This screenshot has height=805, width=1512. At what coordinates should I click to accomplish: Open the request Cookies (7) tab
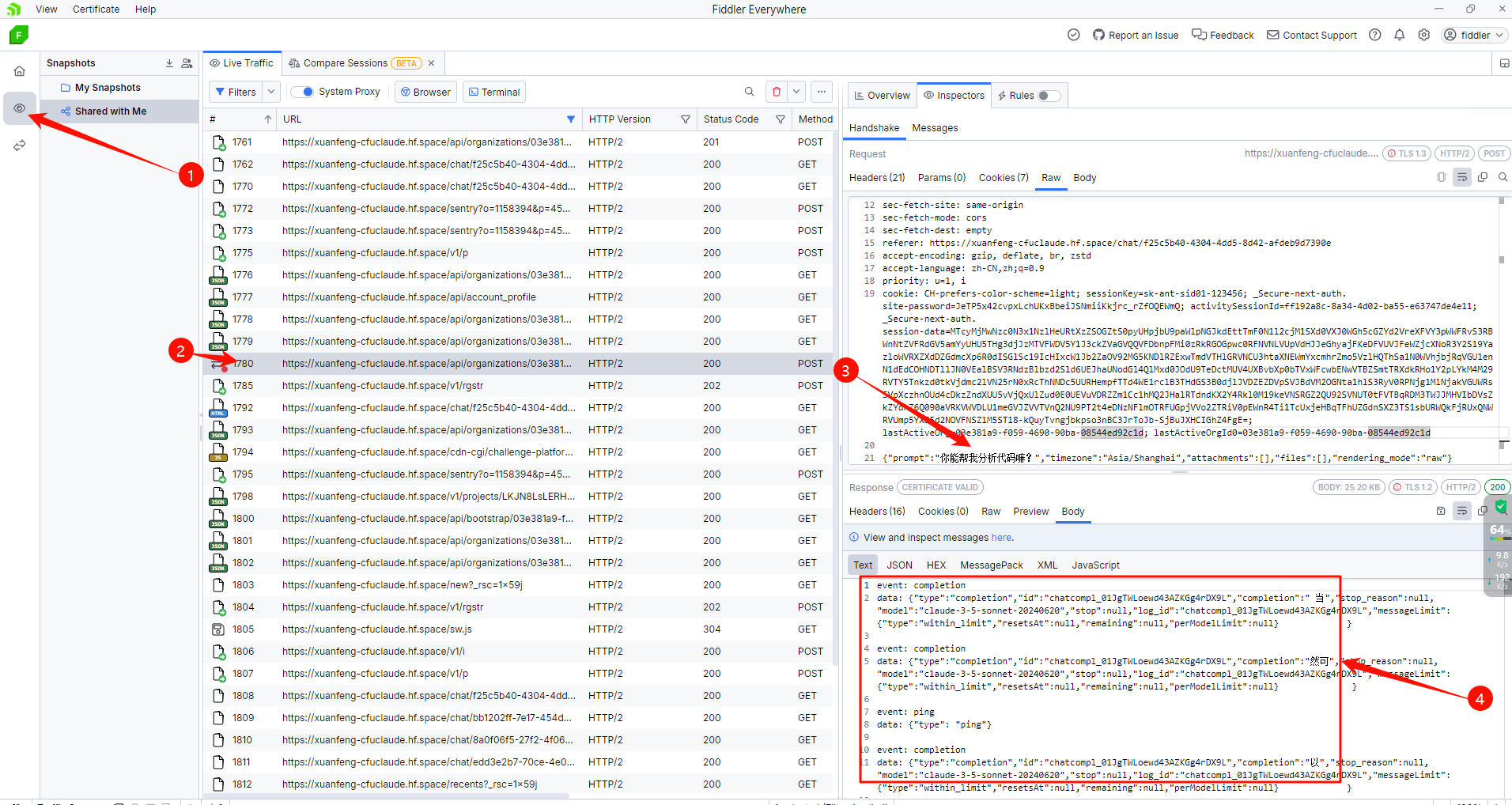[x=1004, y=178]
